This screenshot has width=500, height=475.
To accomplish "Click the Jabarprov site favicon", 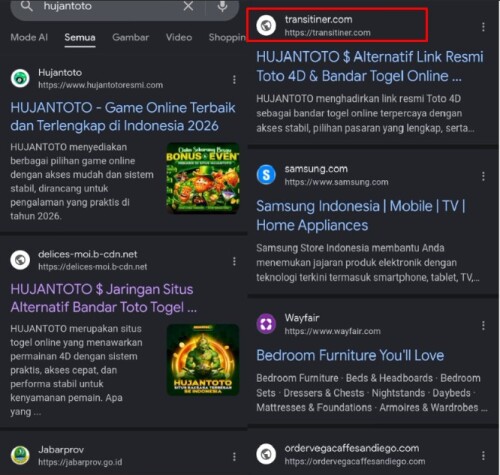I will point(20,455).
